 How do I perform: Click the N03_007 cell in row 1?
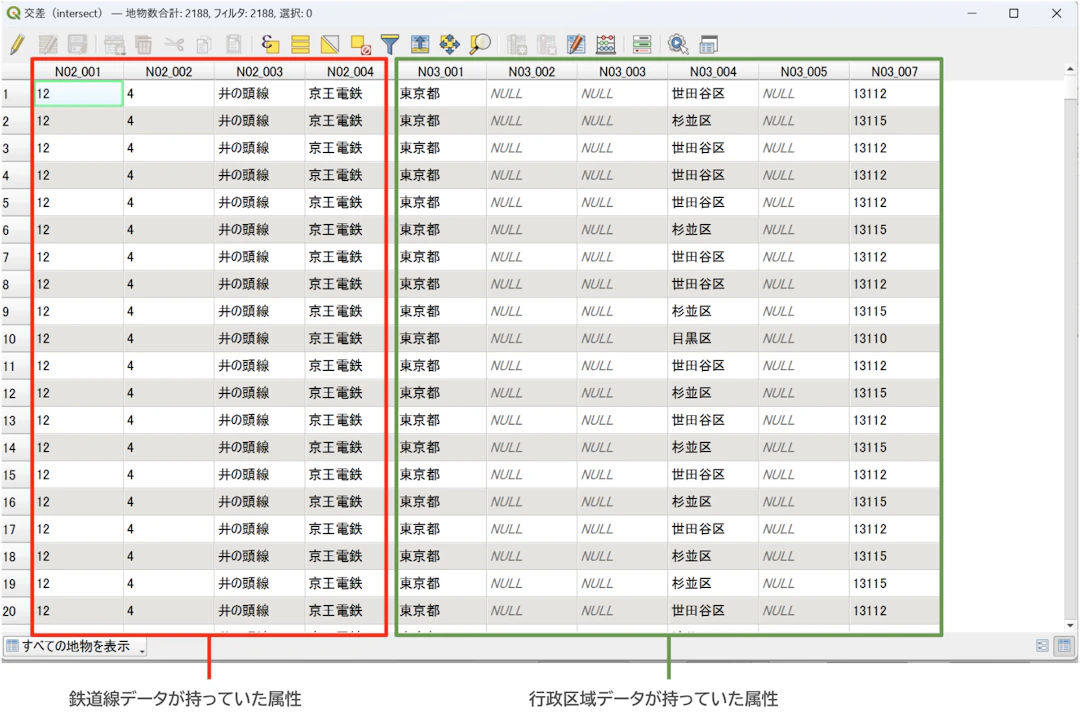(894, 94)
